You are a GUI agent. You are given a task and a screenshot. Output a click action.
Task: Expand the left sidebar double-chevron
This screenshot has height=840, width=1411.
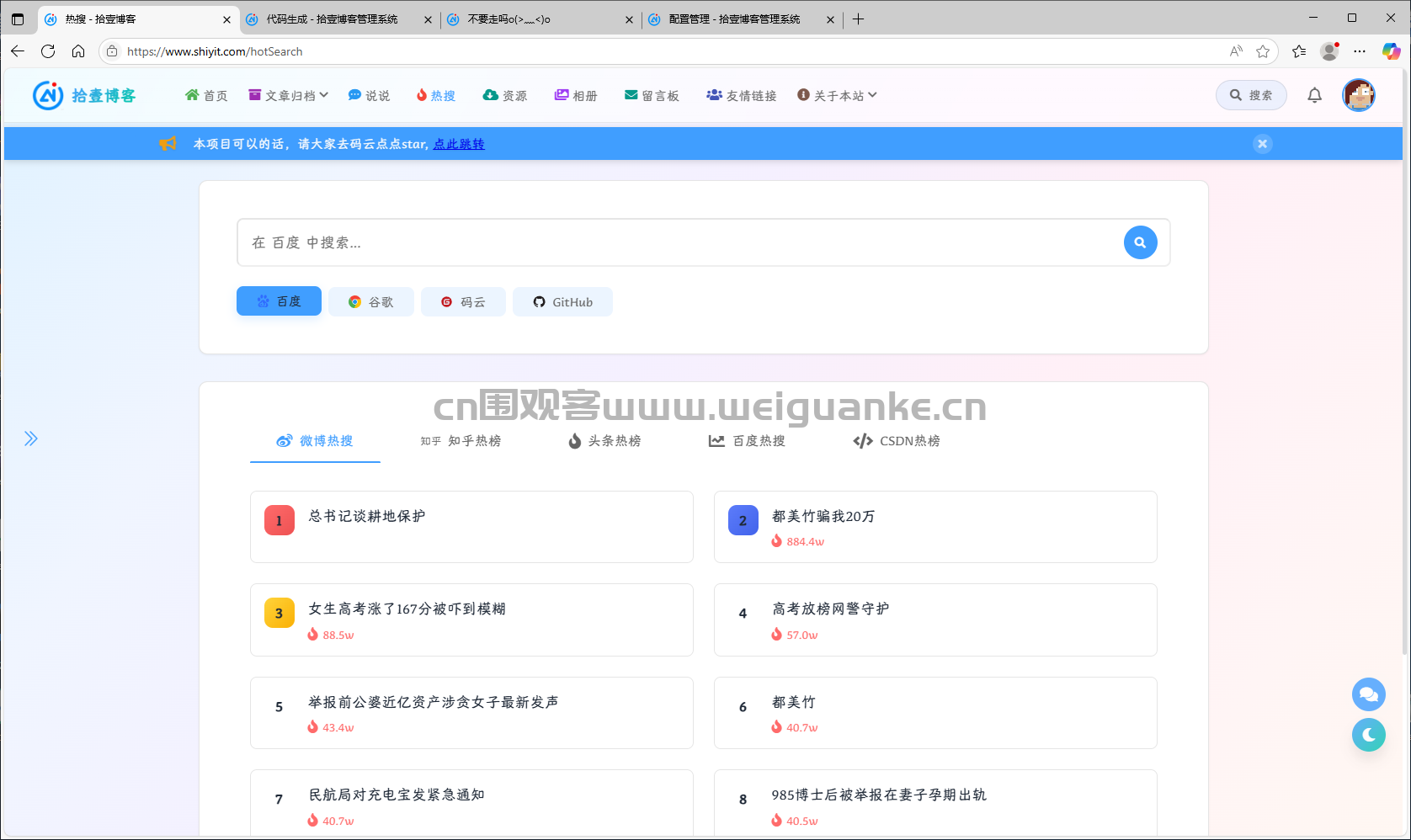[x=31, y=439]
